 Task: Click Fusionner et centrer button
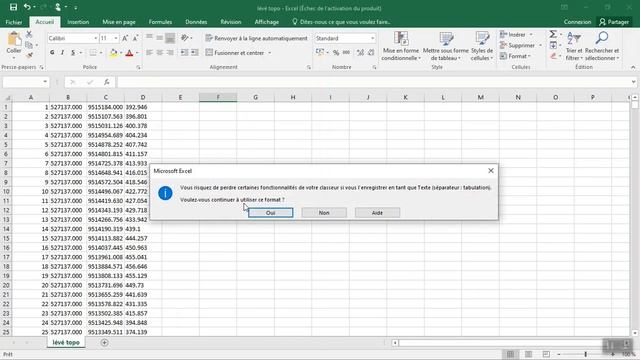click(x=235, y=53)
